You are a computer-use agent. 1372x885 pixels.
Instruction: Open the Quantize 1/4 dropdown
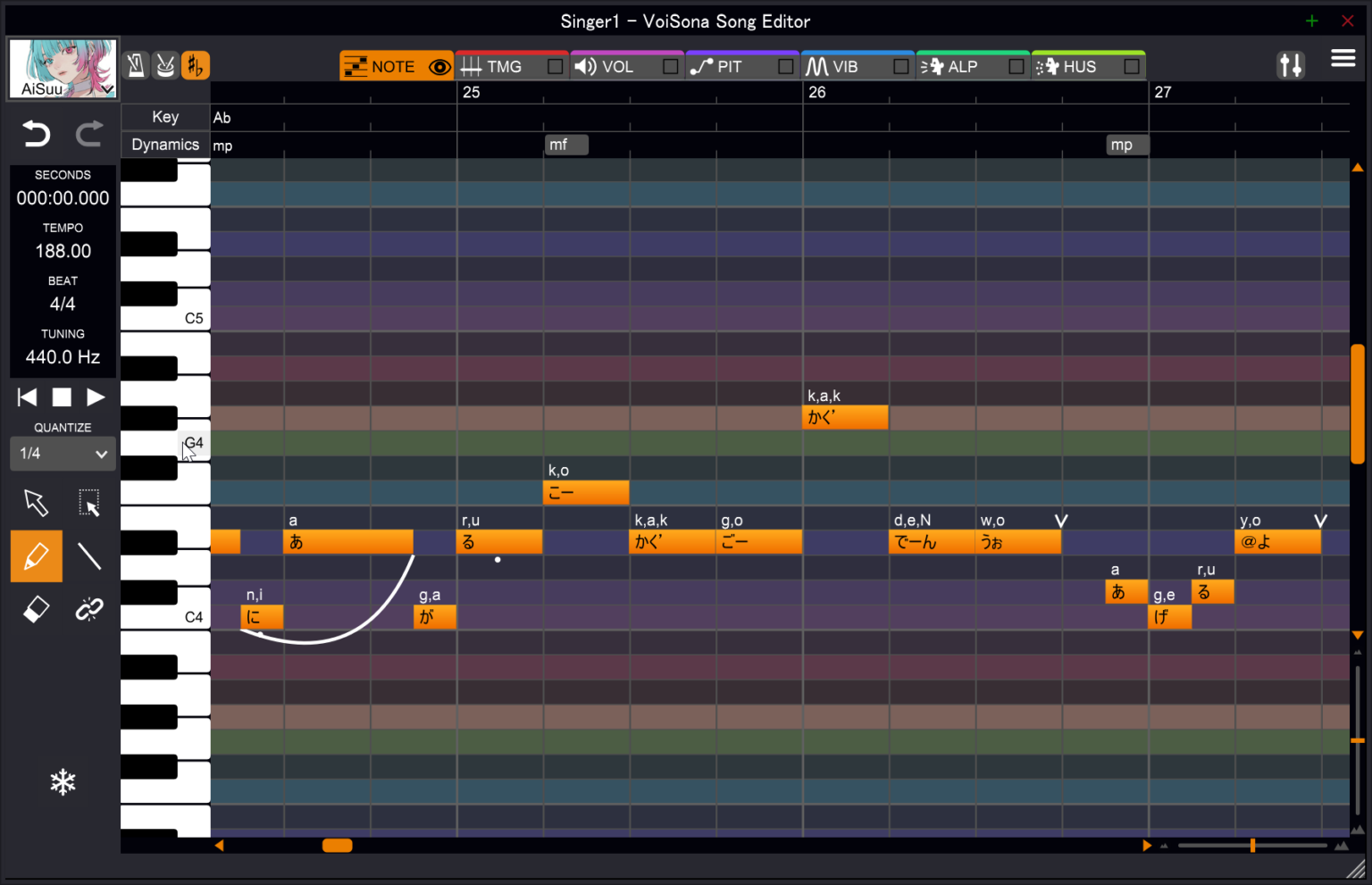pyautogui.click(x=63, y=454)
